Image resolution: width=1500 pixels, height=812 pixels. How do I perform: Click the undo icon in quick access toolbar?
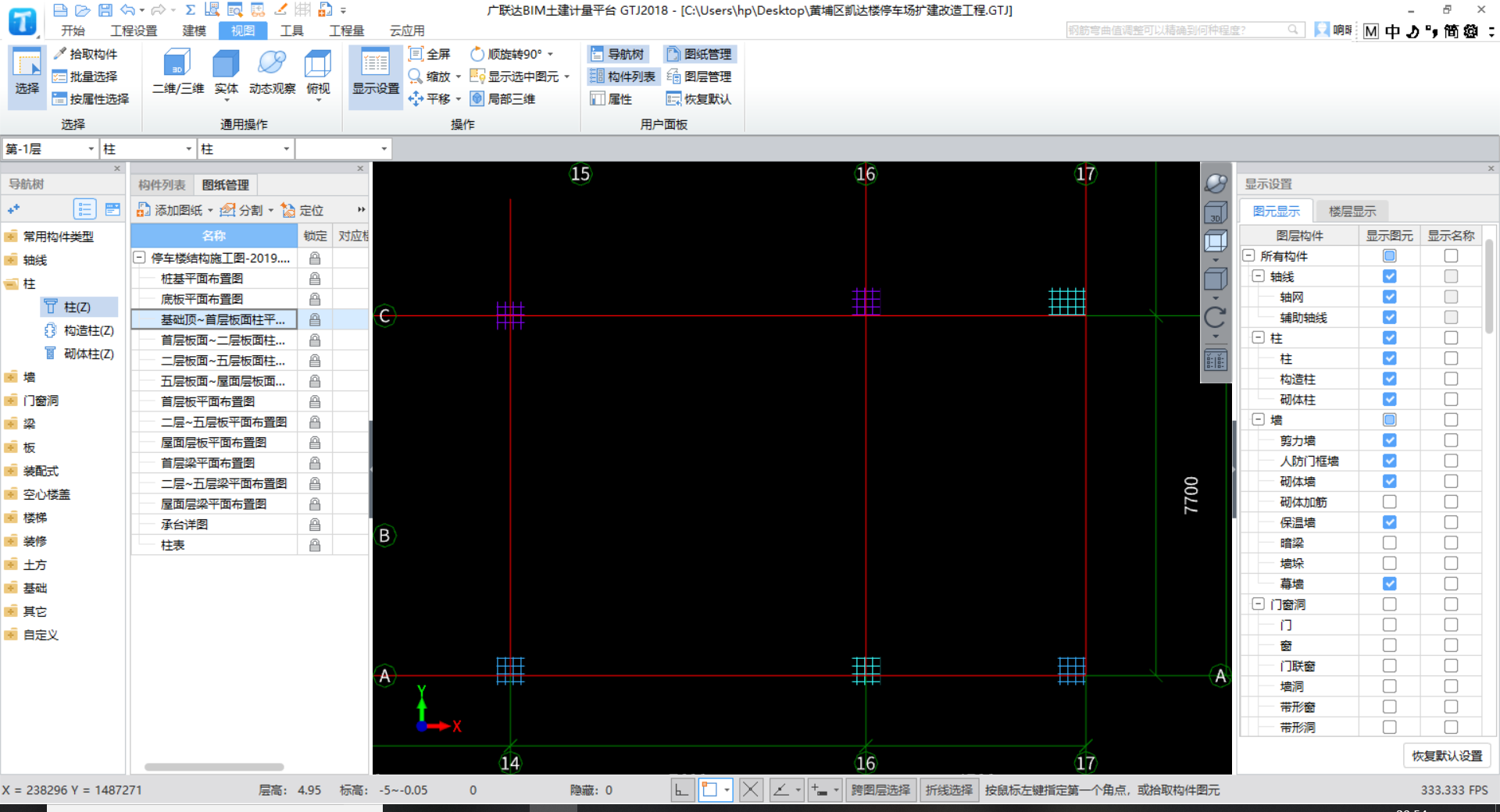click(127, 10)
